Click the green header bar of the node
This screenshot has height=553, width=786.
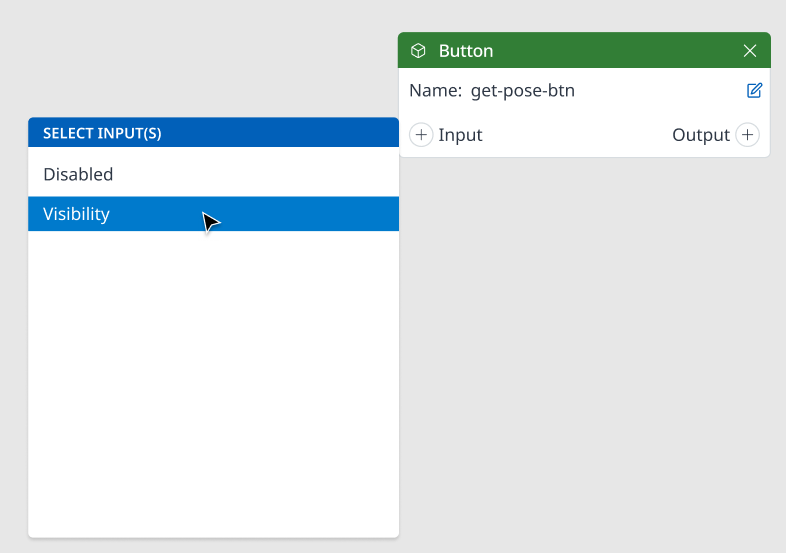point(584,51)
